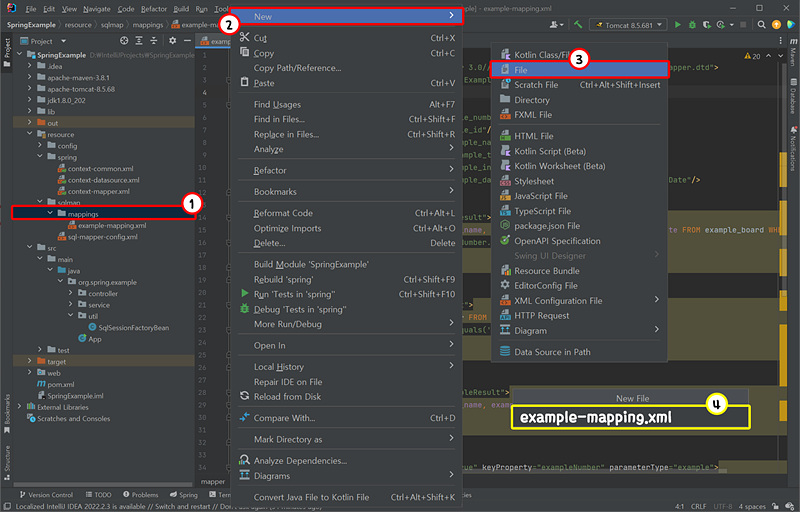800x512 pixels.
Task: Choose Scratch File in New submenu
Action: pos(579,85)
